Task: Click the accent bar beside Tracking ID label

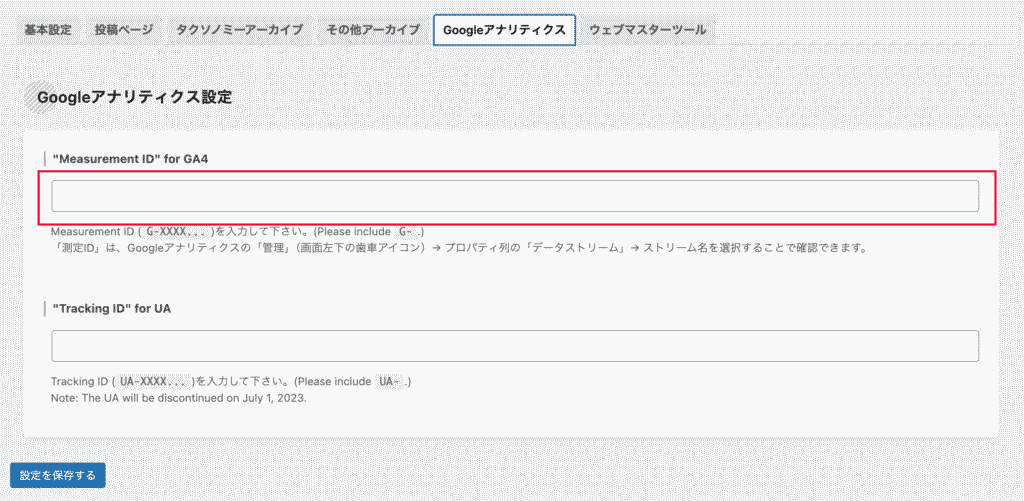Action: coord(45,308)
